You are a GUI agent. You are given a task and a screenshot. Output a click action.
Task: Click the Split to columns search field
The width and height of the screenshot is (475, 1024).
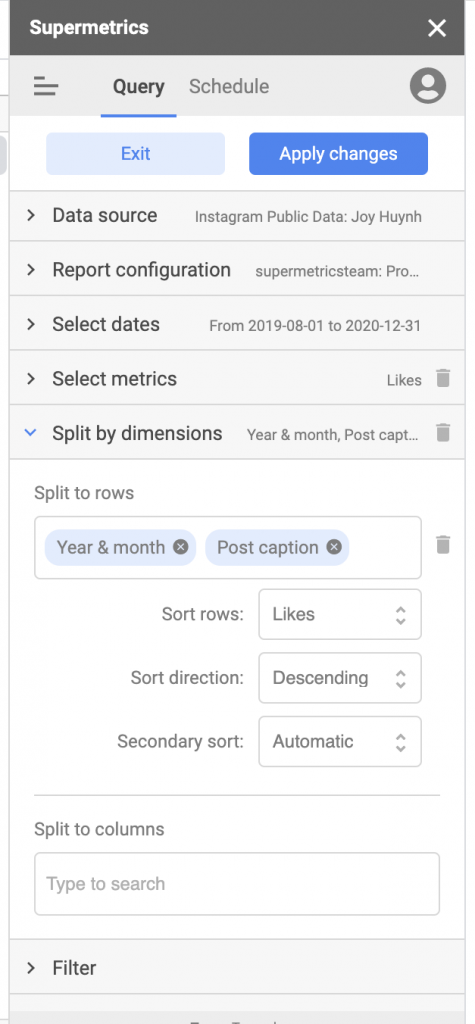click(237, 884)
